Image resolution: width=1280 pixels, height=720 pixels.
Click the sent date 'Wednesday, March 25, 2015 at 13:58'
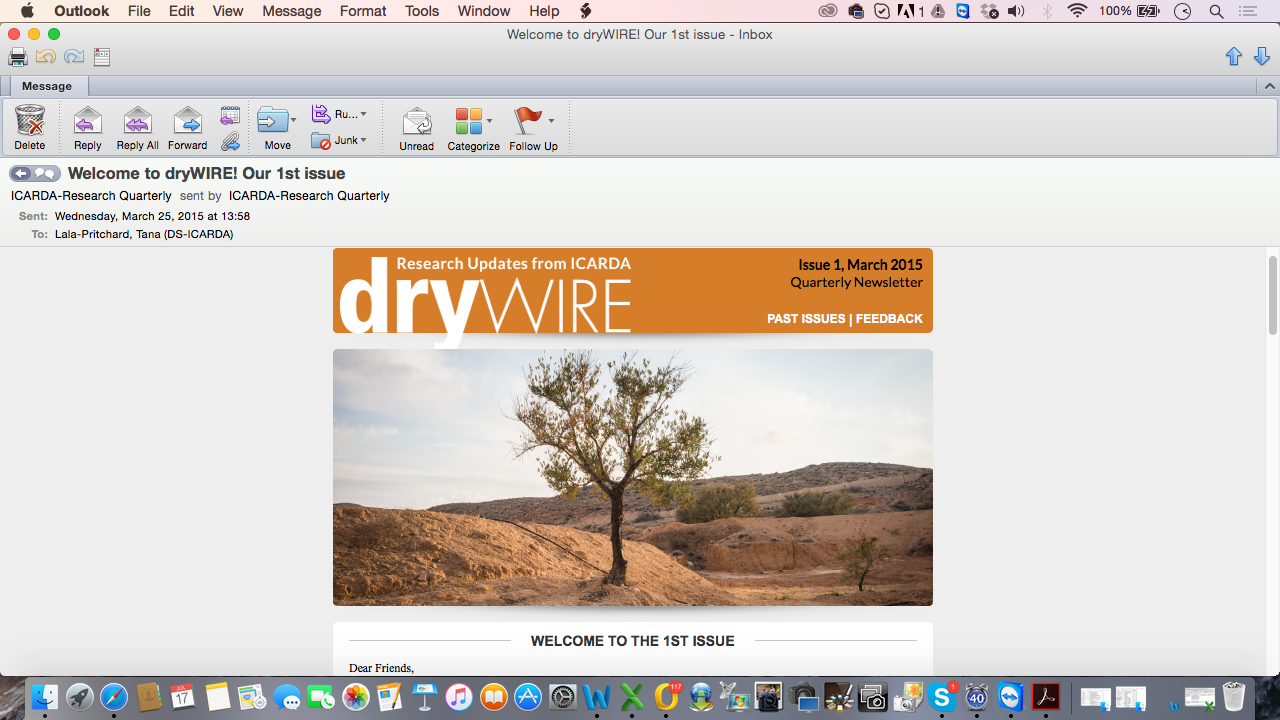coord(152,216)
